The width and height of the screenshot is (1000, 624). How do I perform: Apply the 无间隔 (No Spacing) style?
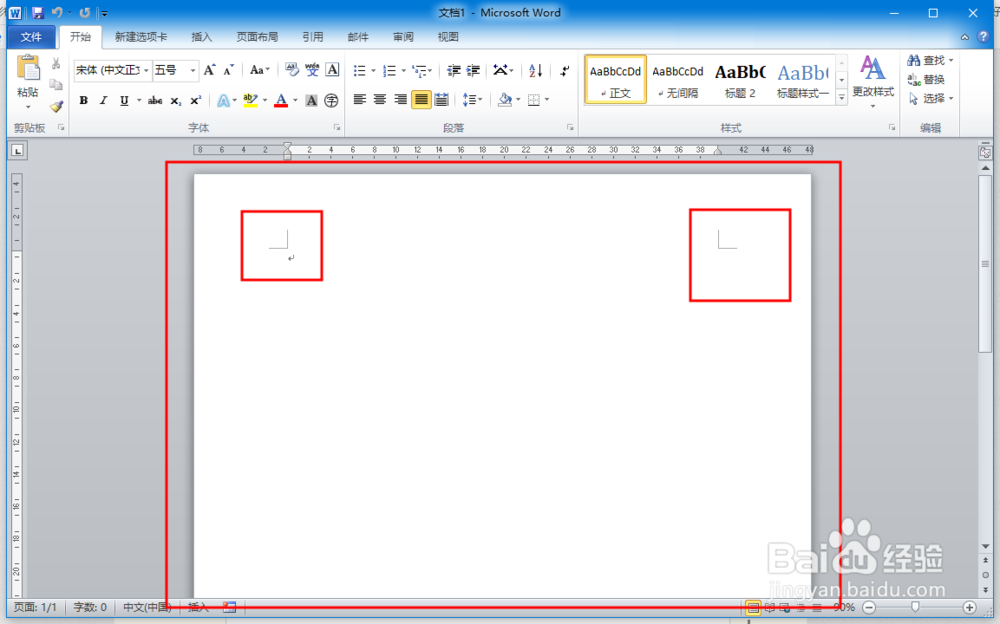[677, 79]
